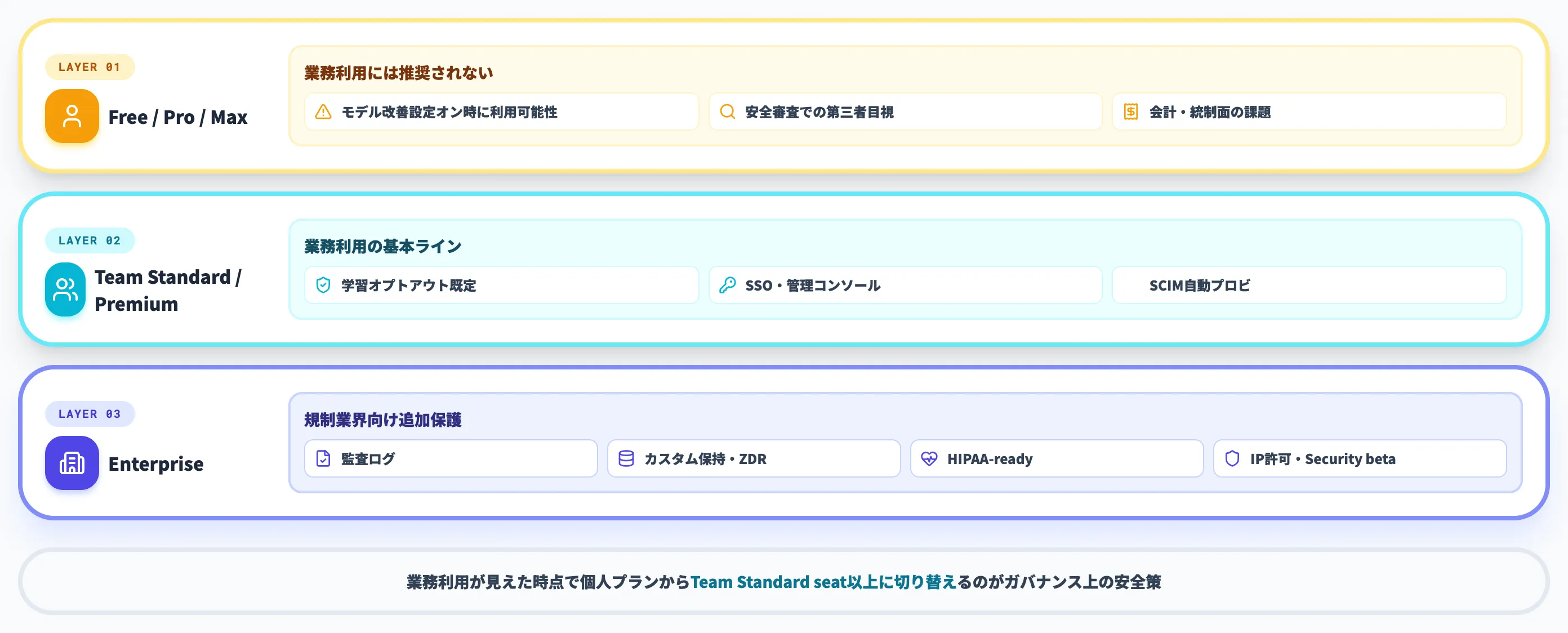The width and height of the screenshot is (1568, 633).
Task: Click the heading 規制業界向け追加保護
Action: tap(383, 420)
